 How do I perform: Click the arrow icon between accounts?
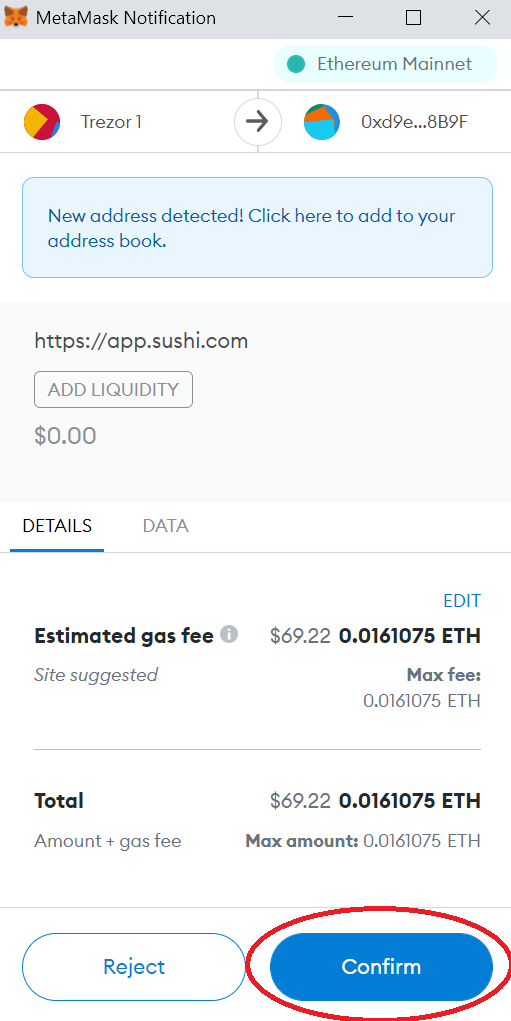point(258,122)
